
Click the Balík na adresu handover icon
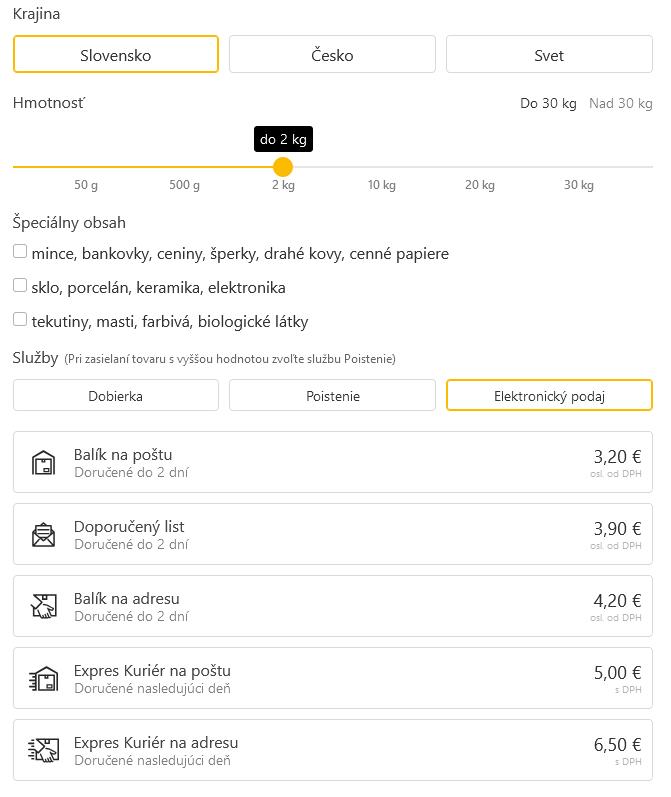click(x=43, y=607)
